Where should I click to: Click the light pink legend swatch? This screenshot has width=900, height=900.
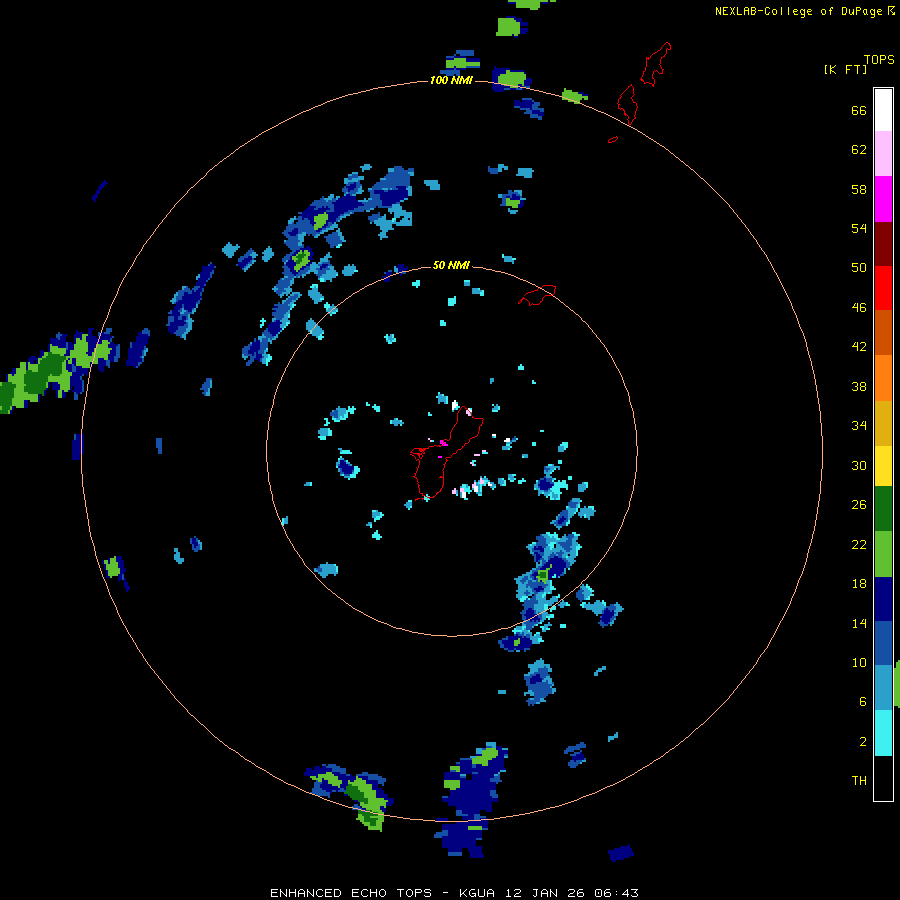(x=883, y=153)
